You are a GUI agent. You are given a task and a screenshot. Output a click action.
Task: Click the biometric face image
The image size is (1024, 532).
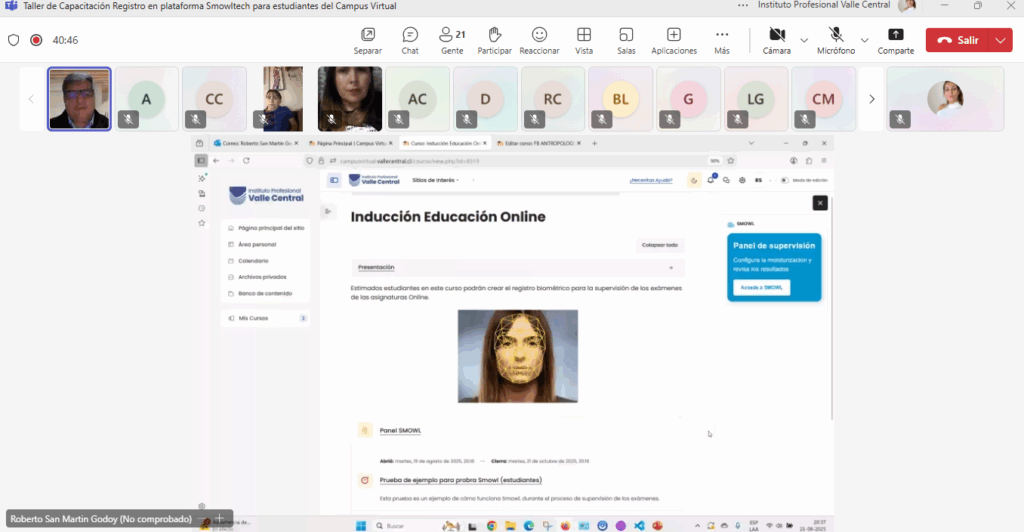(x=518, y=356)
